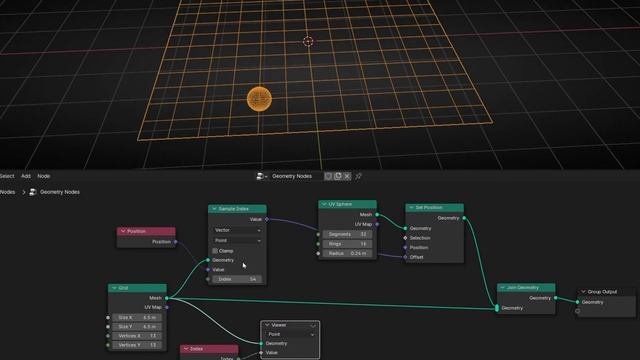Viewport: 640px width, 360px height.
Task: Click Set Position node's Position input socket
Action: (405, 247)
